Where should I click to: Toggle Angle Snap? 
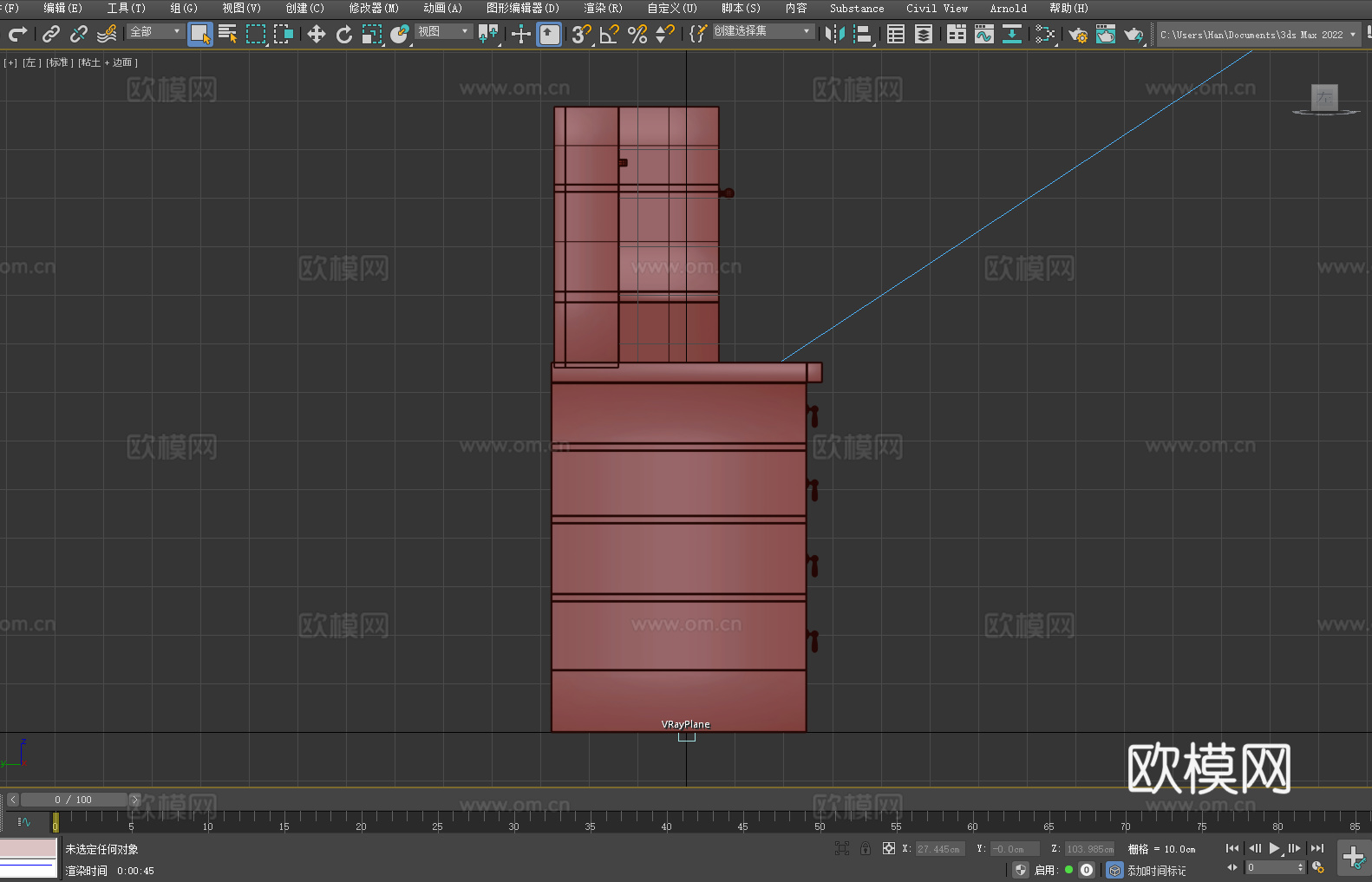click(x=610, y=34)
